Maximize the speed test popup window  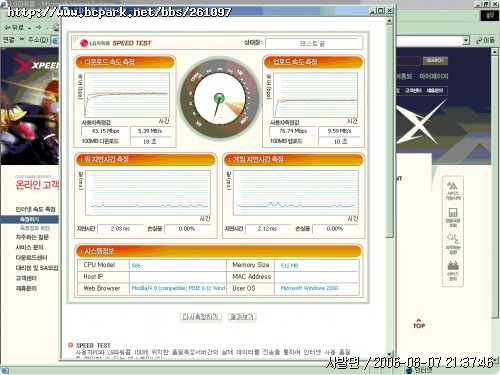[381, 11]
